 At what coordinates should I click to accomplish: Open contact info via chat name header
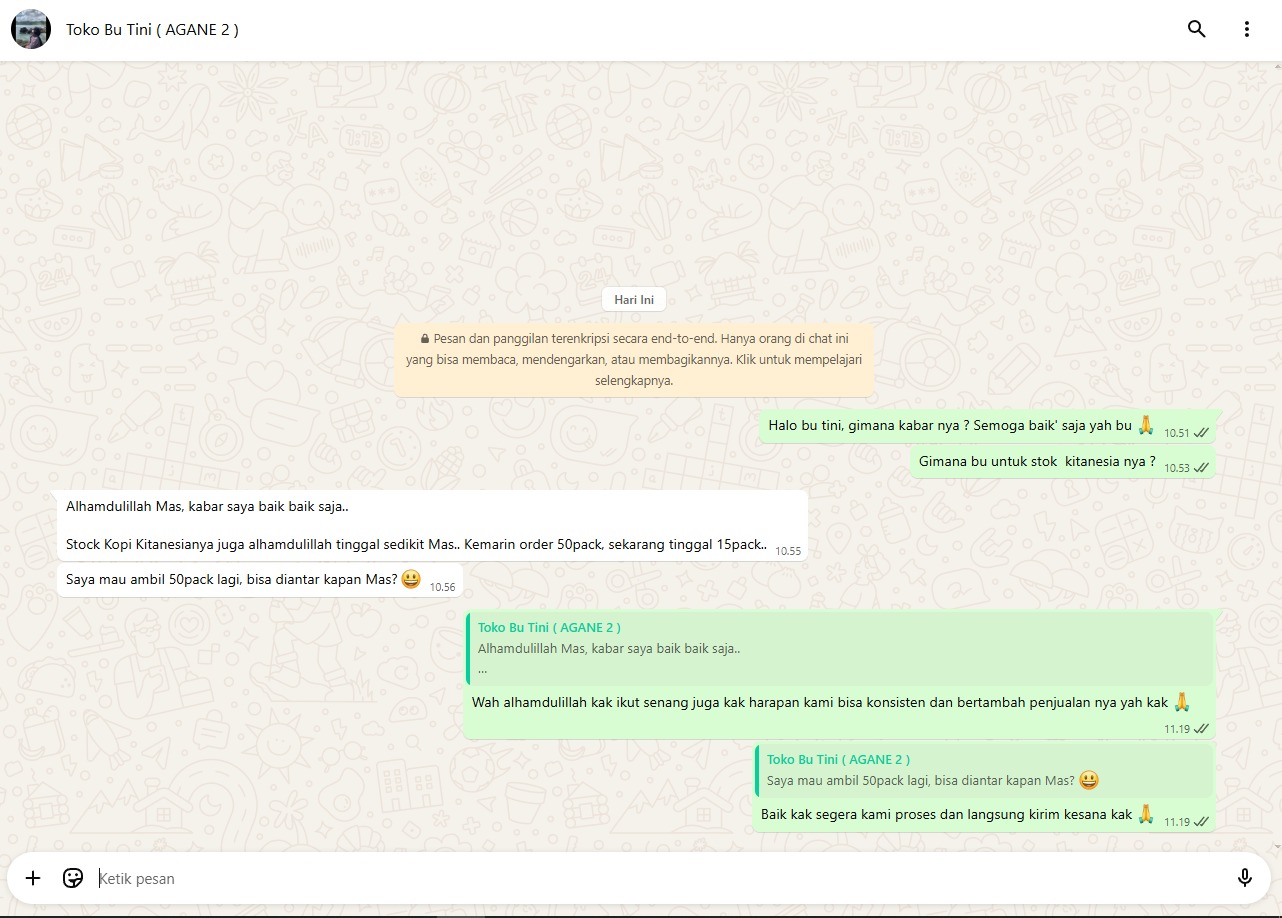pyautogui.click(x=152, y=29)
